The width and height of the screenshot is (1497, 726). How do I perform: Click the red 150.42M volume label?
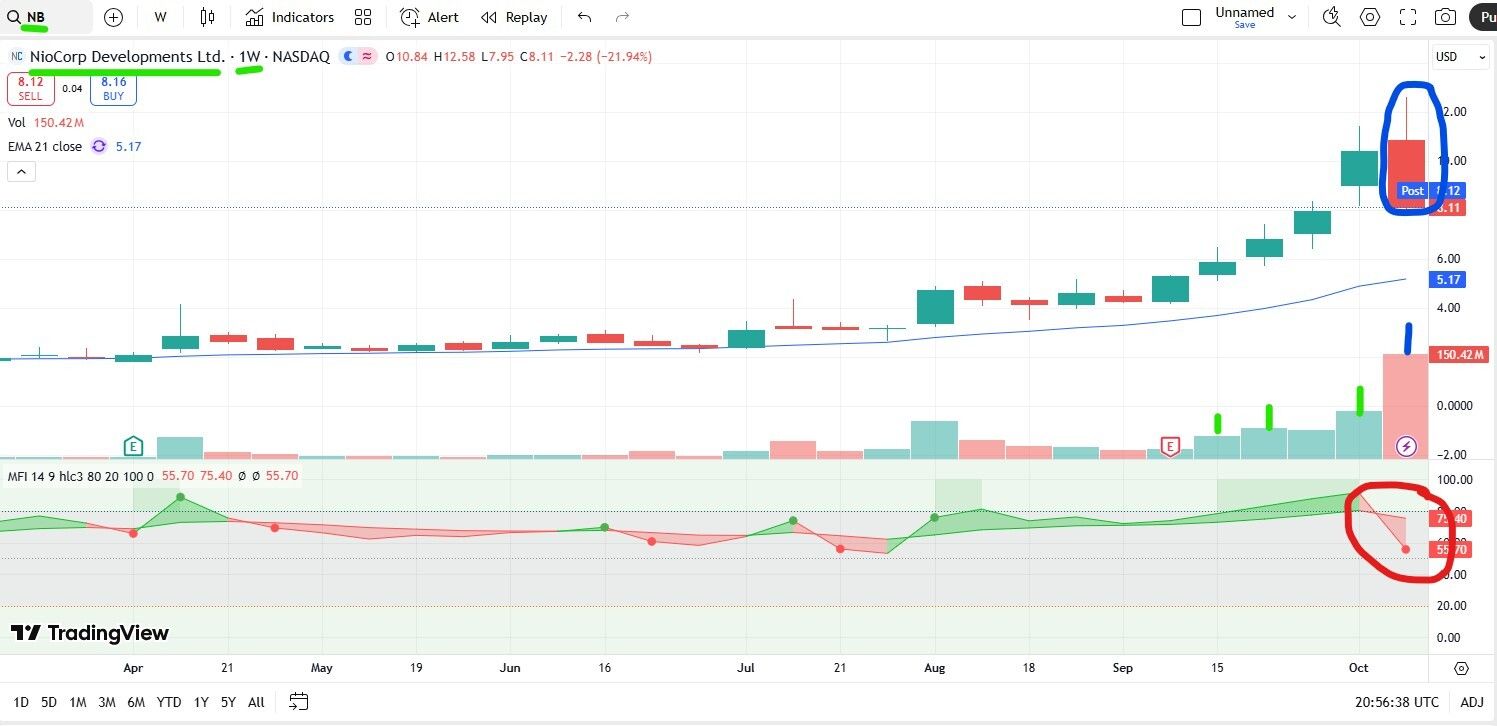pyautogui.click(x=1461, y=355)
